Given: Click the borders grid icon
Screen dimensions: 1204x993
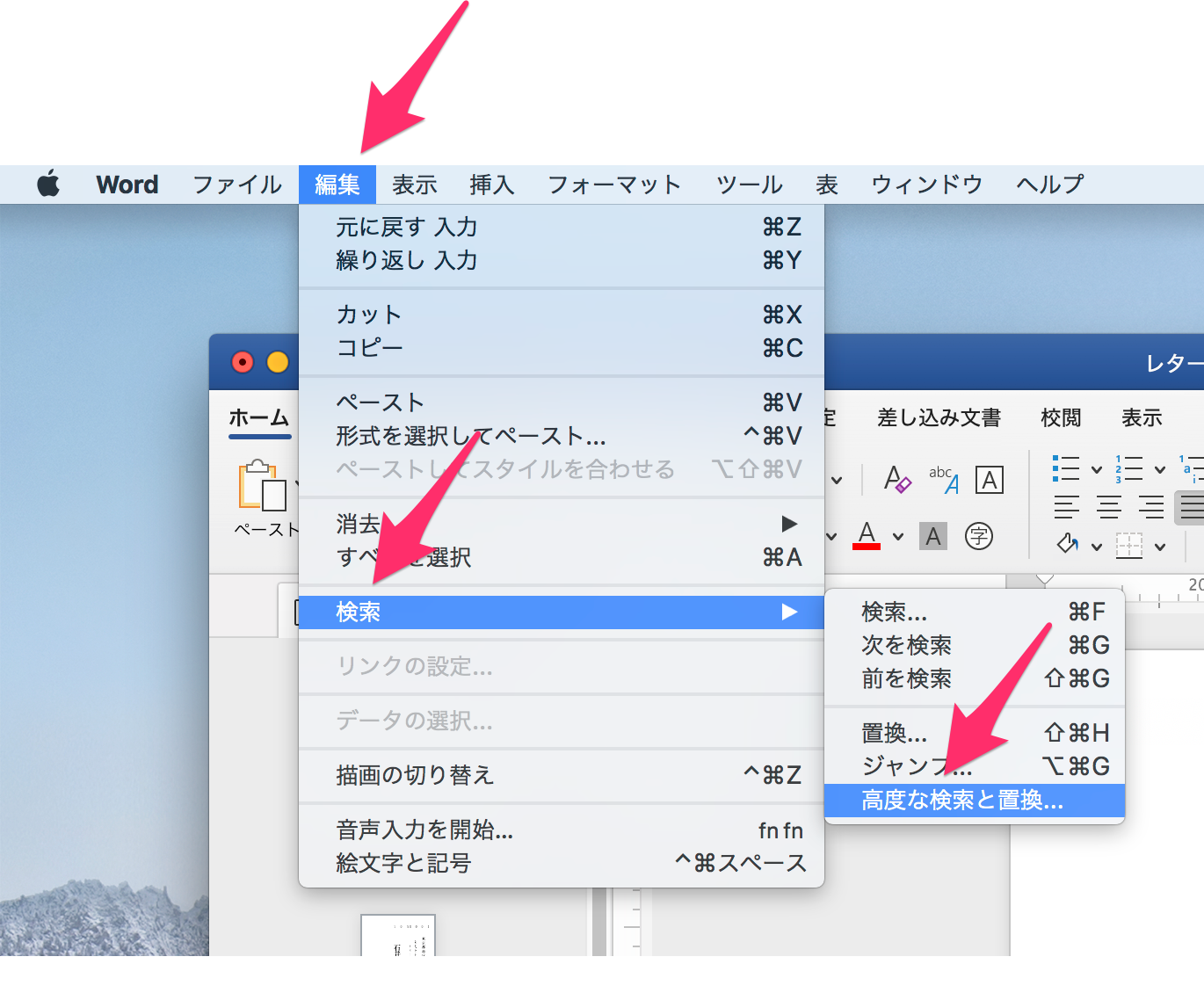Looking at the screenshot, I should tap(1129, 546).
